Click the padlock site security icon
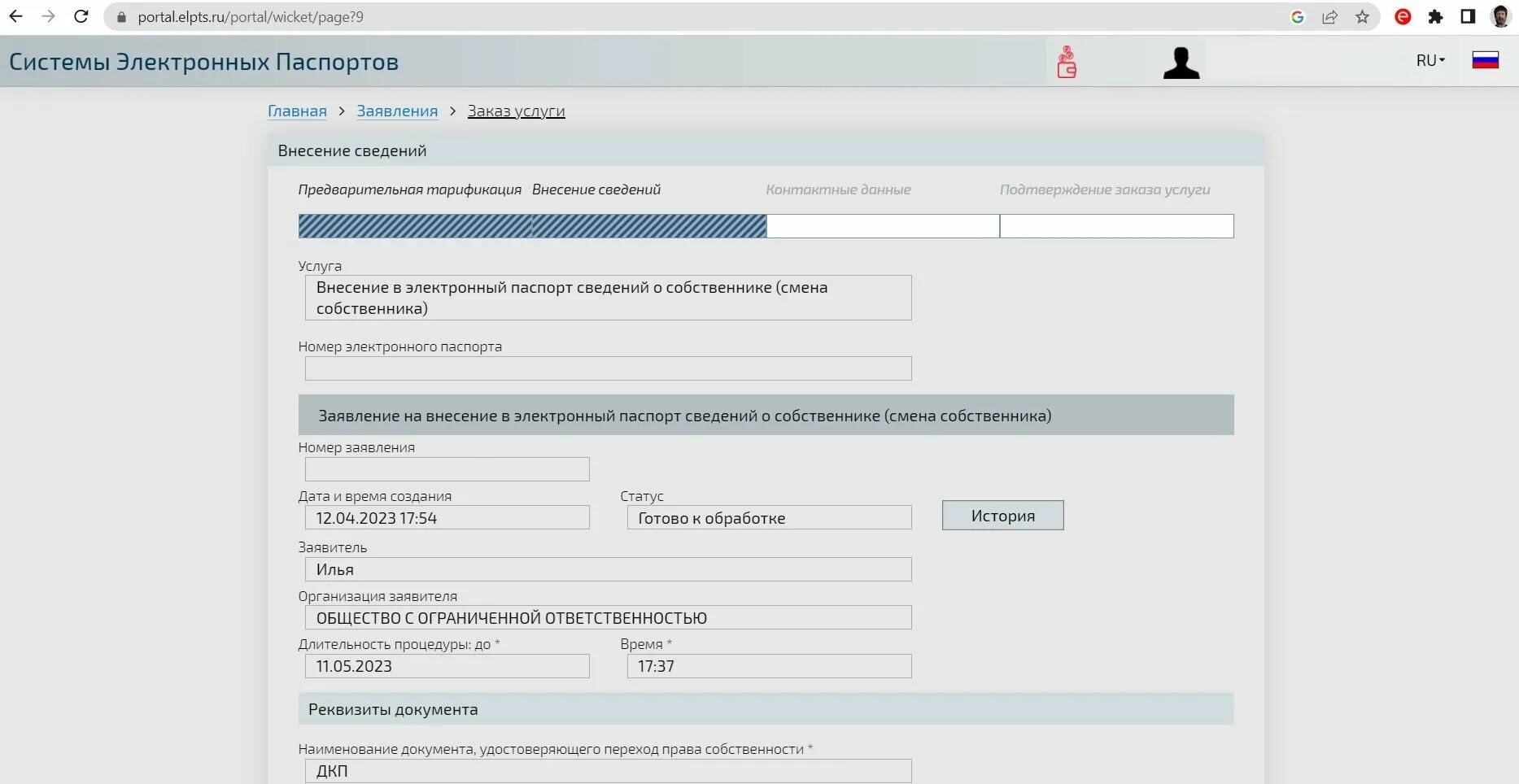Viewport: 1519px width, 784px height. tap(121, 17)
